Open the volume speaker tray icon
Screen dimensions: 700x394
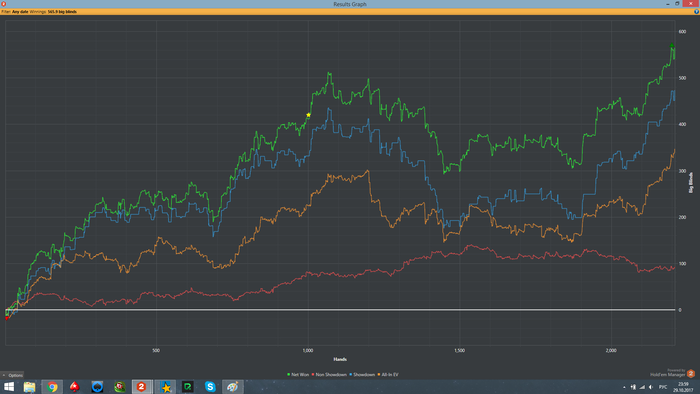click(651, 387)
